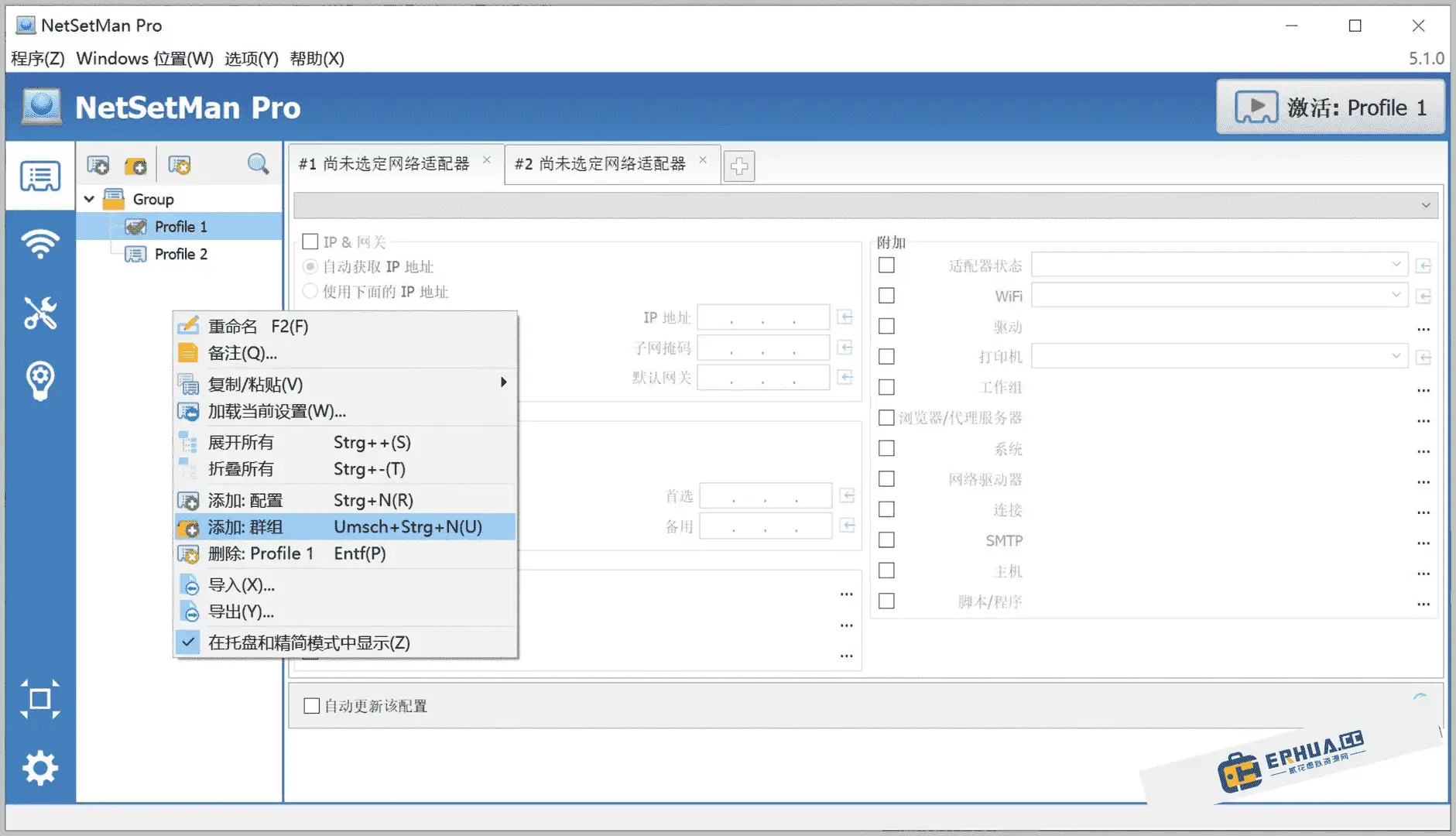Open 驱动 settings ellipsis
The width and height of the screenshot is (1456, 836).
[1423, 329]
